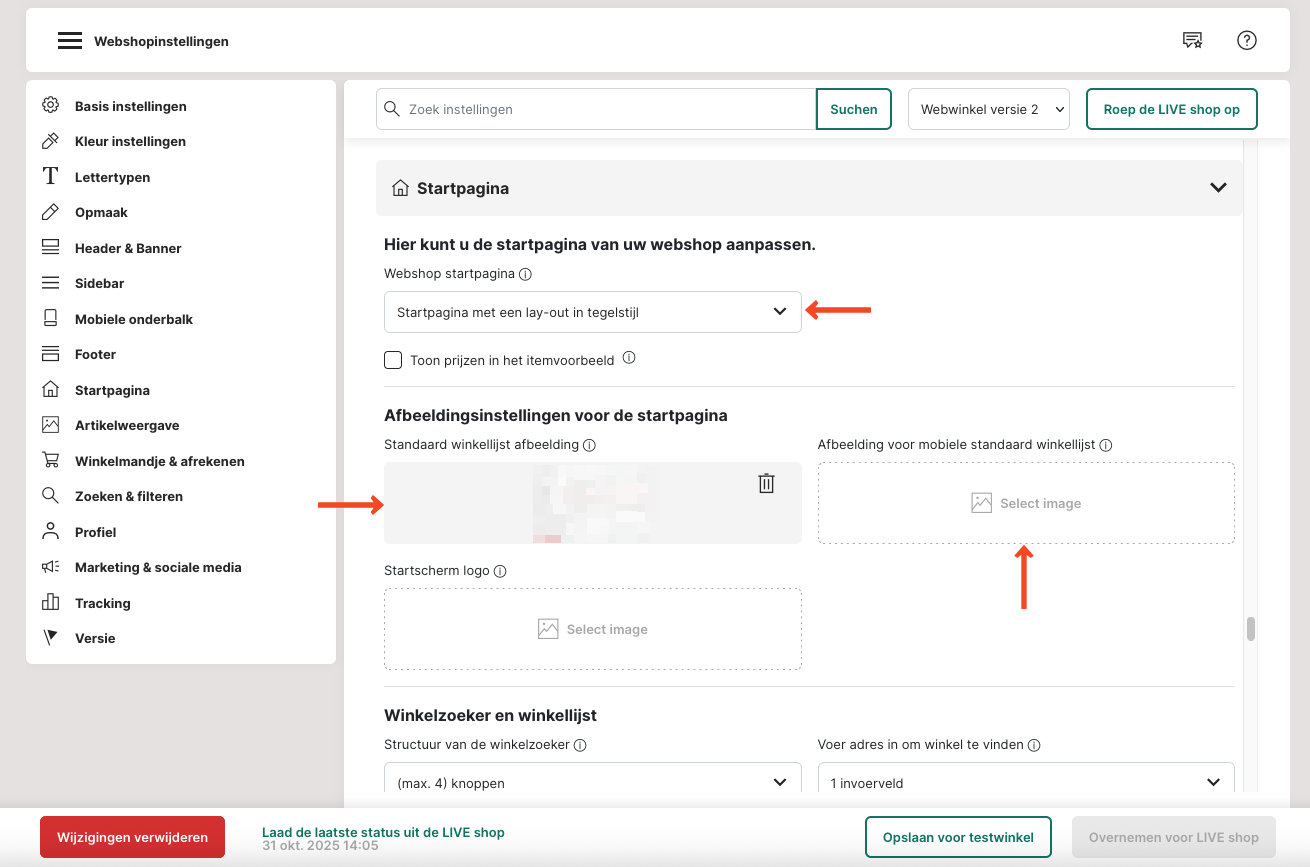This screenshot has height=867, width=1310.
Task: Click info icon next to Webshop startpagina
Action: 525,274
